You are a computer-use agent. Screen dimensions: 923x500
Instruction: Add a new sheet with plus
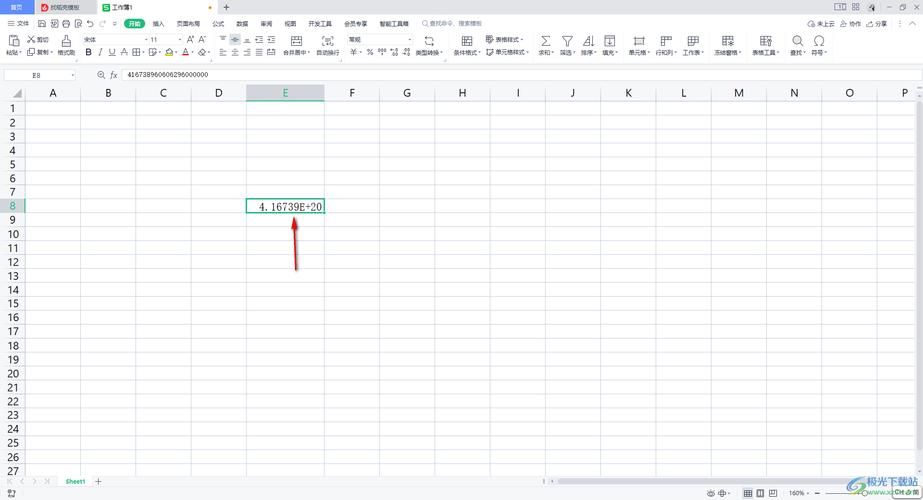point(98,482)
